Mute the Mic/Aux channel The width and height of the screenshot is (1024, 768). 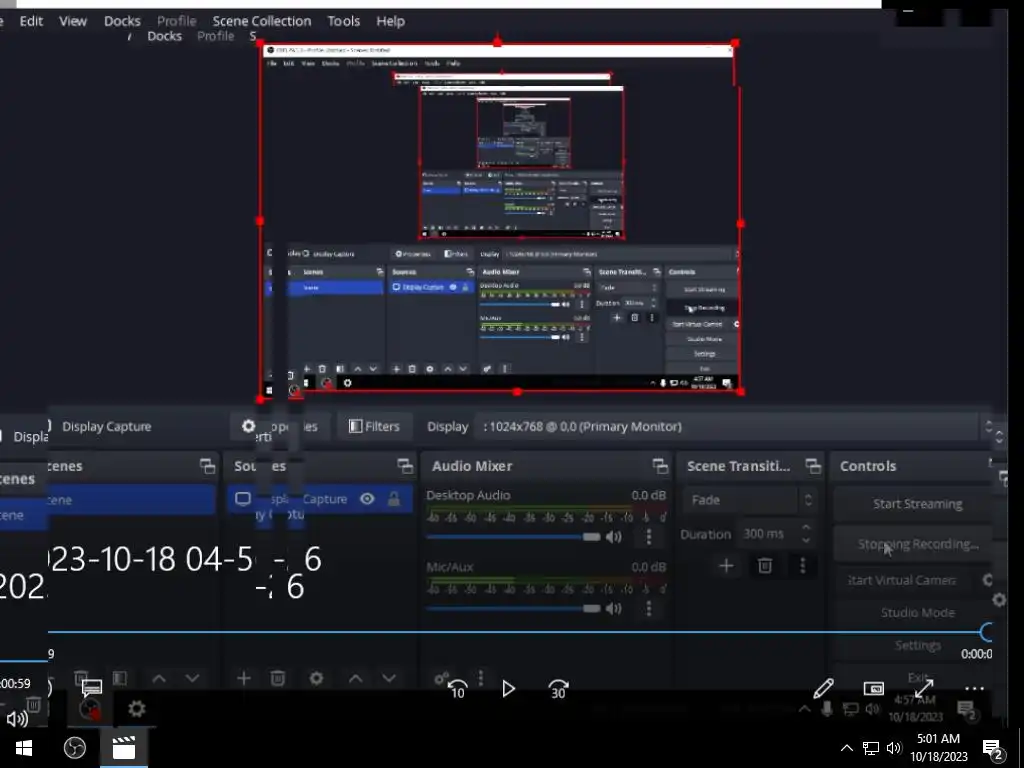(x=613, y=609)
